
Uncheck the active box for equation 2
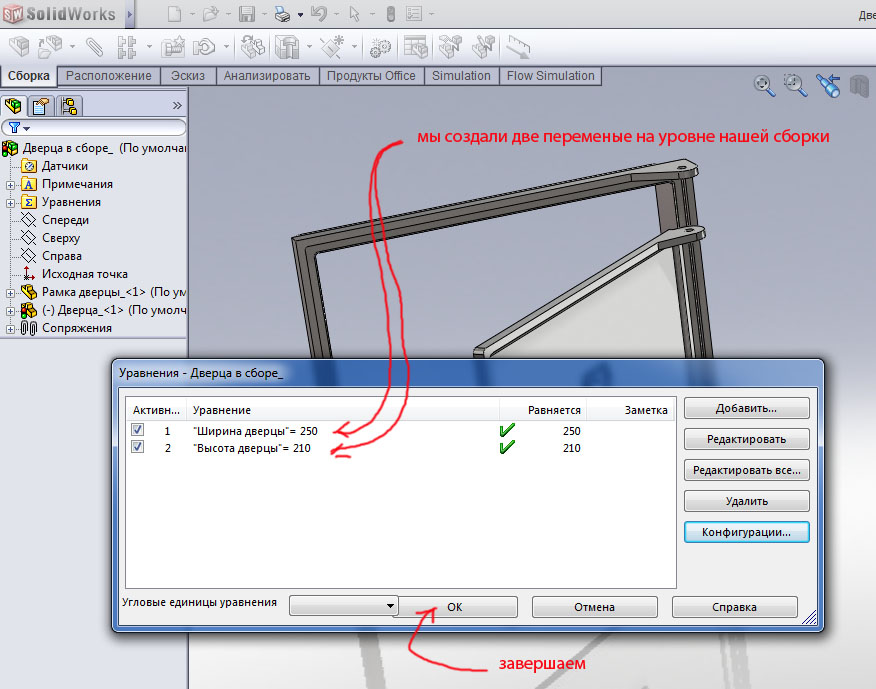point(138,447)
